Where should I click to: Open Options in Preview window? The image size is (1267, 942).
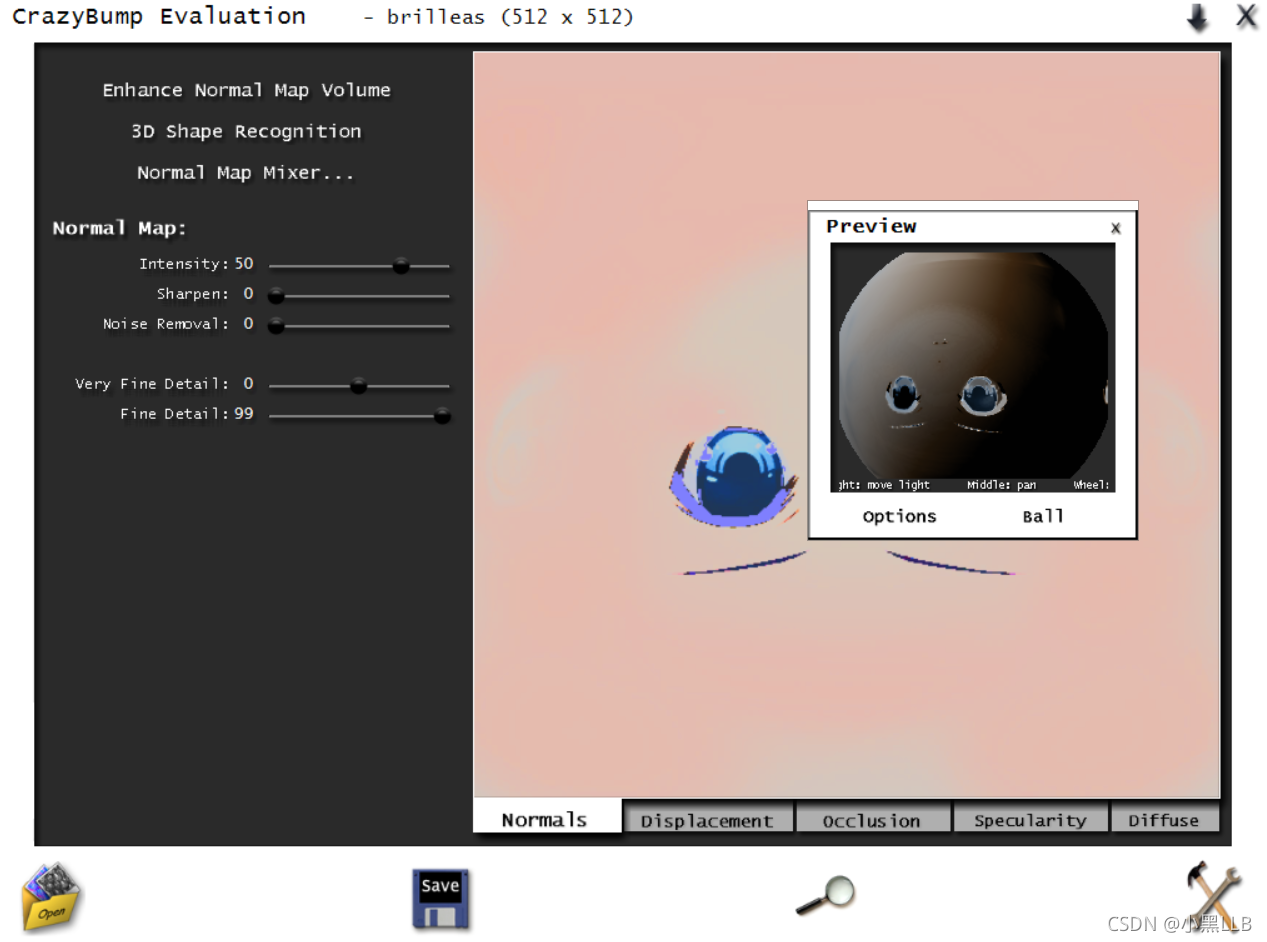pos(900,516)
